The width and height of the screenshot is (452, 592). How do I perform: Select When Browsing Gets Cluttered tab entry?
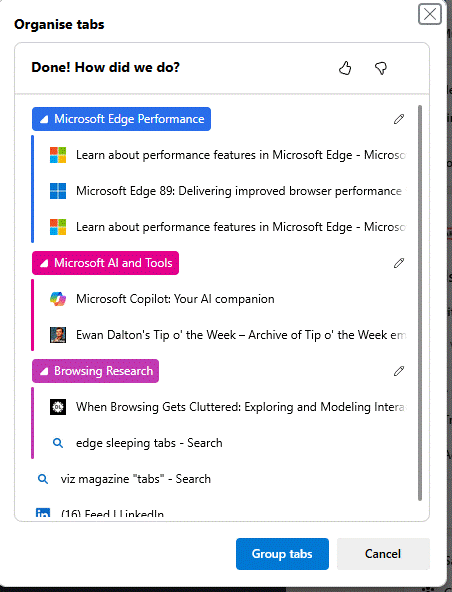click(x=228, y=407)
